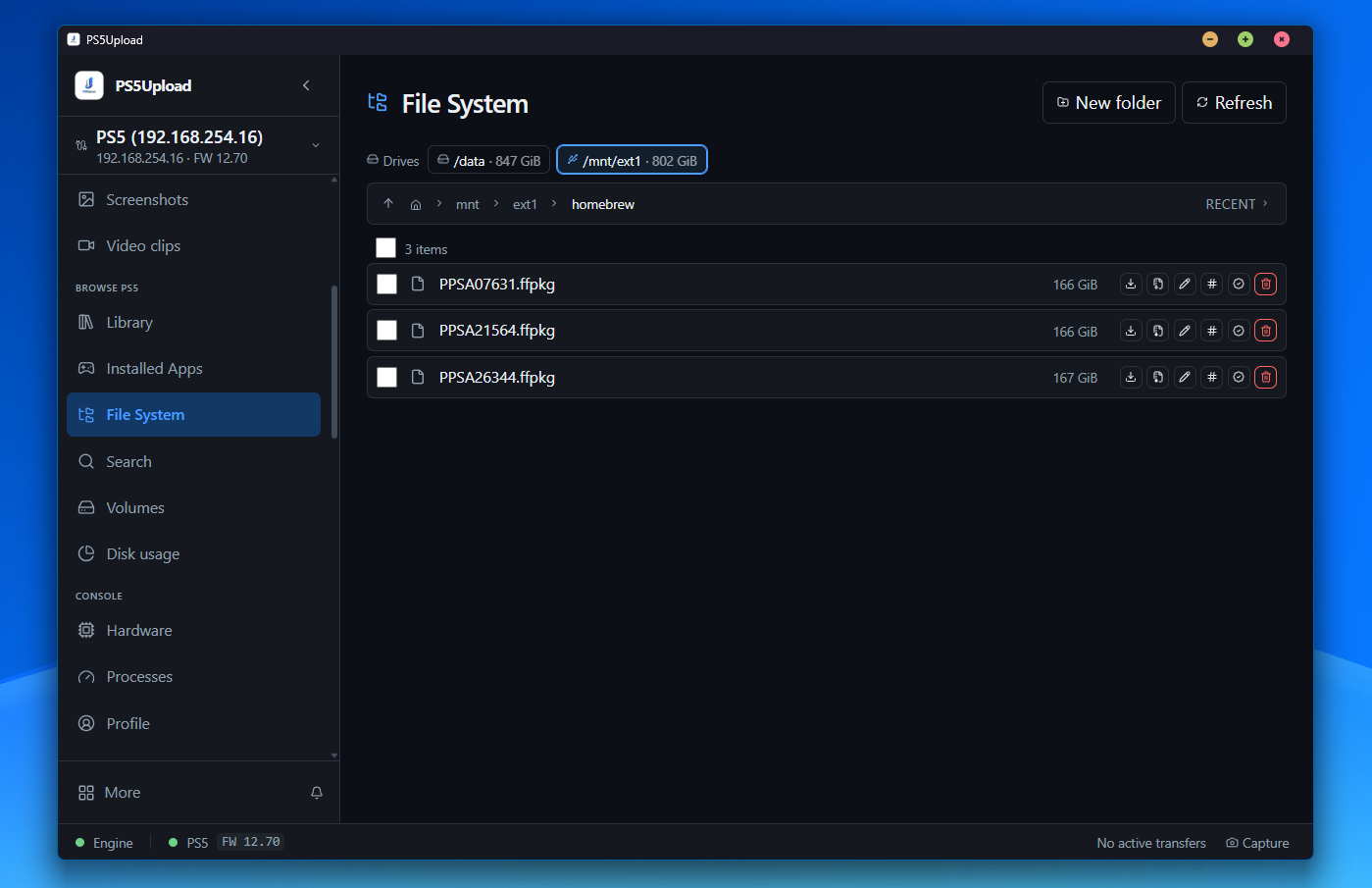Viewport: 1372px width, 888px height.
Task: Open Video clips in the sidebar
Action: click(x=194, y=245)
